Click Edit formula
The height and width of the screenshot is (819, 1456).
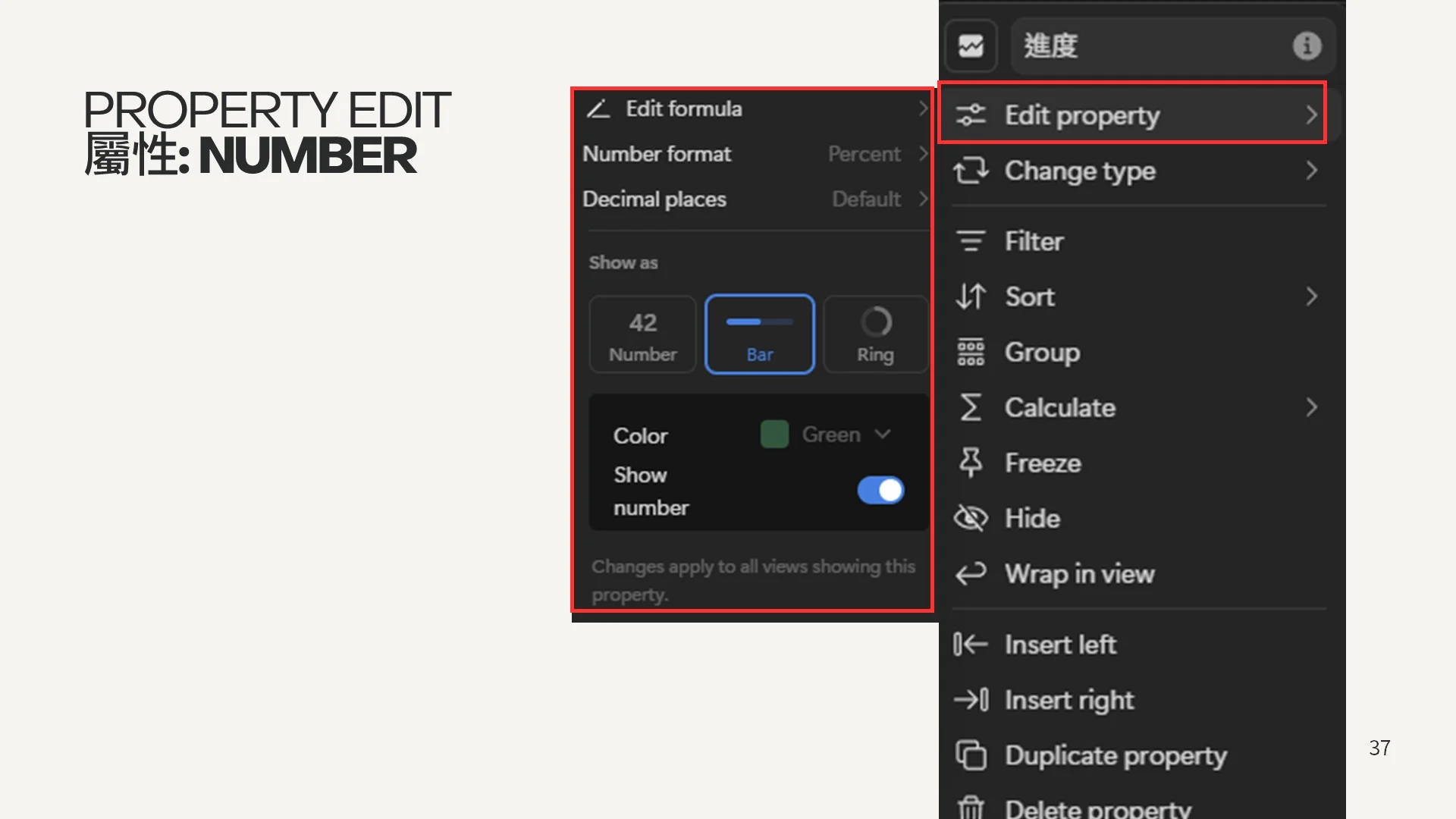click(683, 109)
